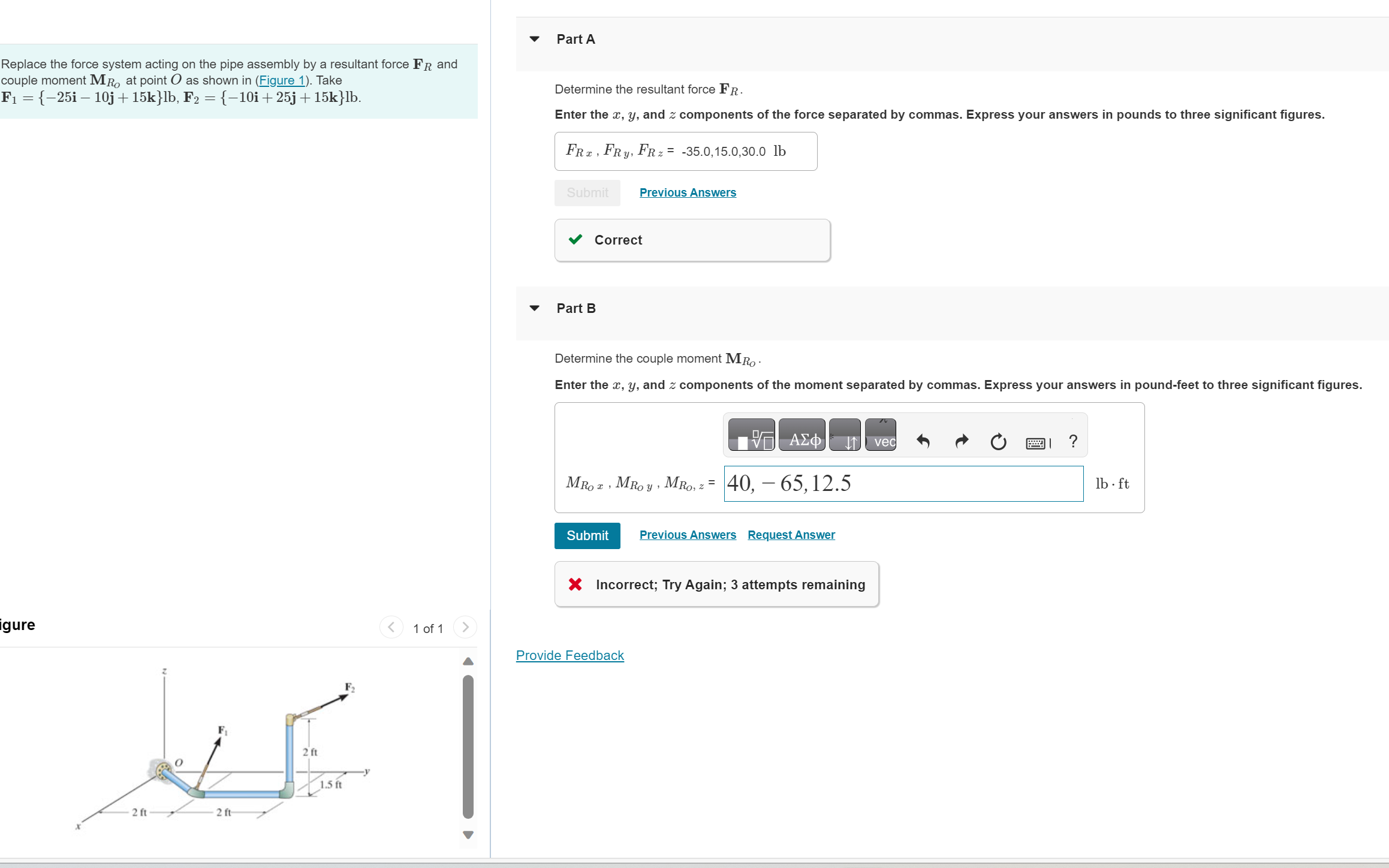Click the undo arrow in equation toolbar
This screenshot has width=1389, height=868.
coord(923,442)
